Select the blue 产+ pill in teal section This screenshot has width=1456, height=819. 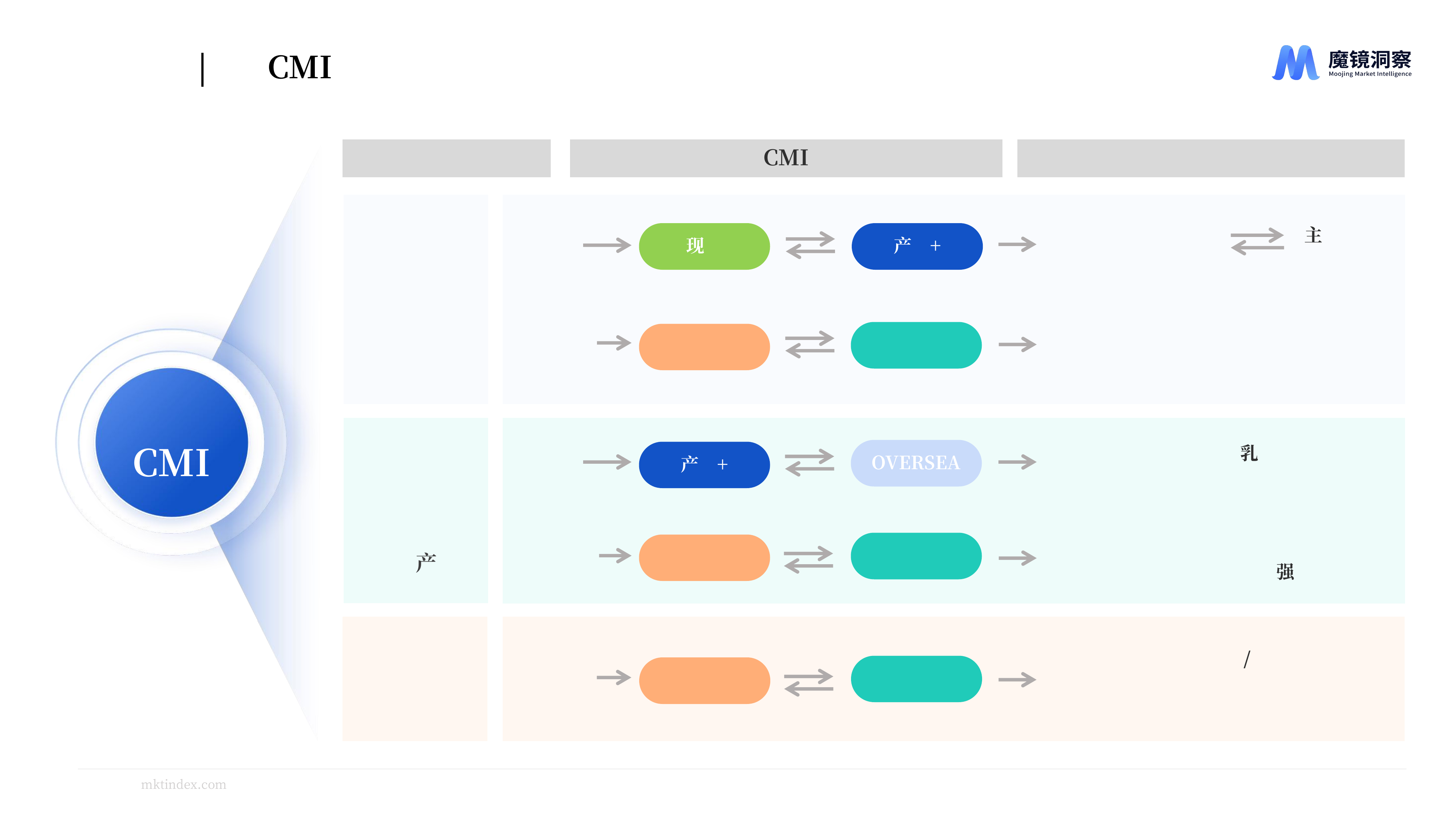coord(704,464)
